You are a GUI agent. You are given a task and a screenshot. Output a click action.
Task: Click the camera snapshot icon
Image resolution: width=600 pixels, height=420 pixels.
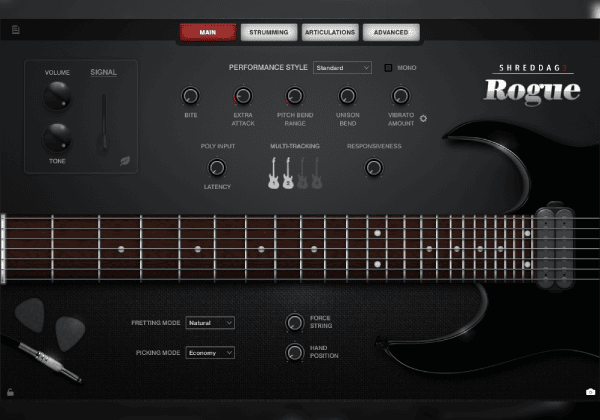[x=590, y=392]
